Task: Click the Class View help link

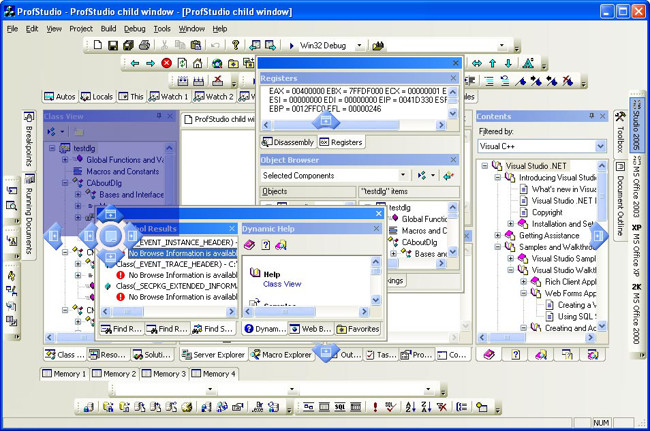Action: pyautogui.click(x=282, y=284)
